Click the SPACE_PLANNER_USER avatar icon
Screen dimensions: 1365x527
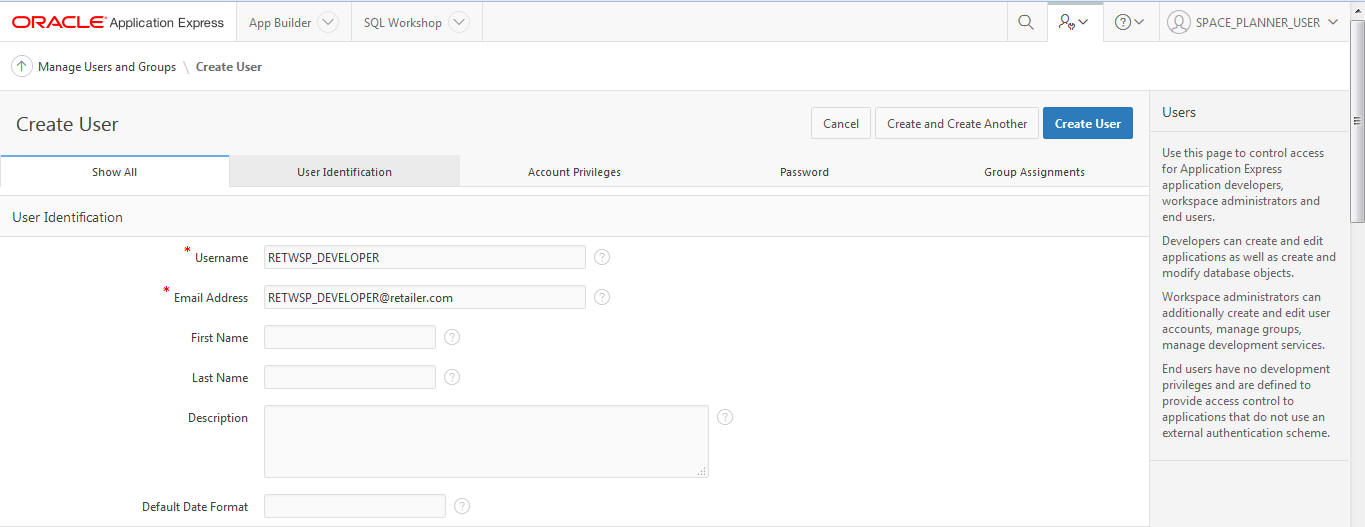[1179, 22]
